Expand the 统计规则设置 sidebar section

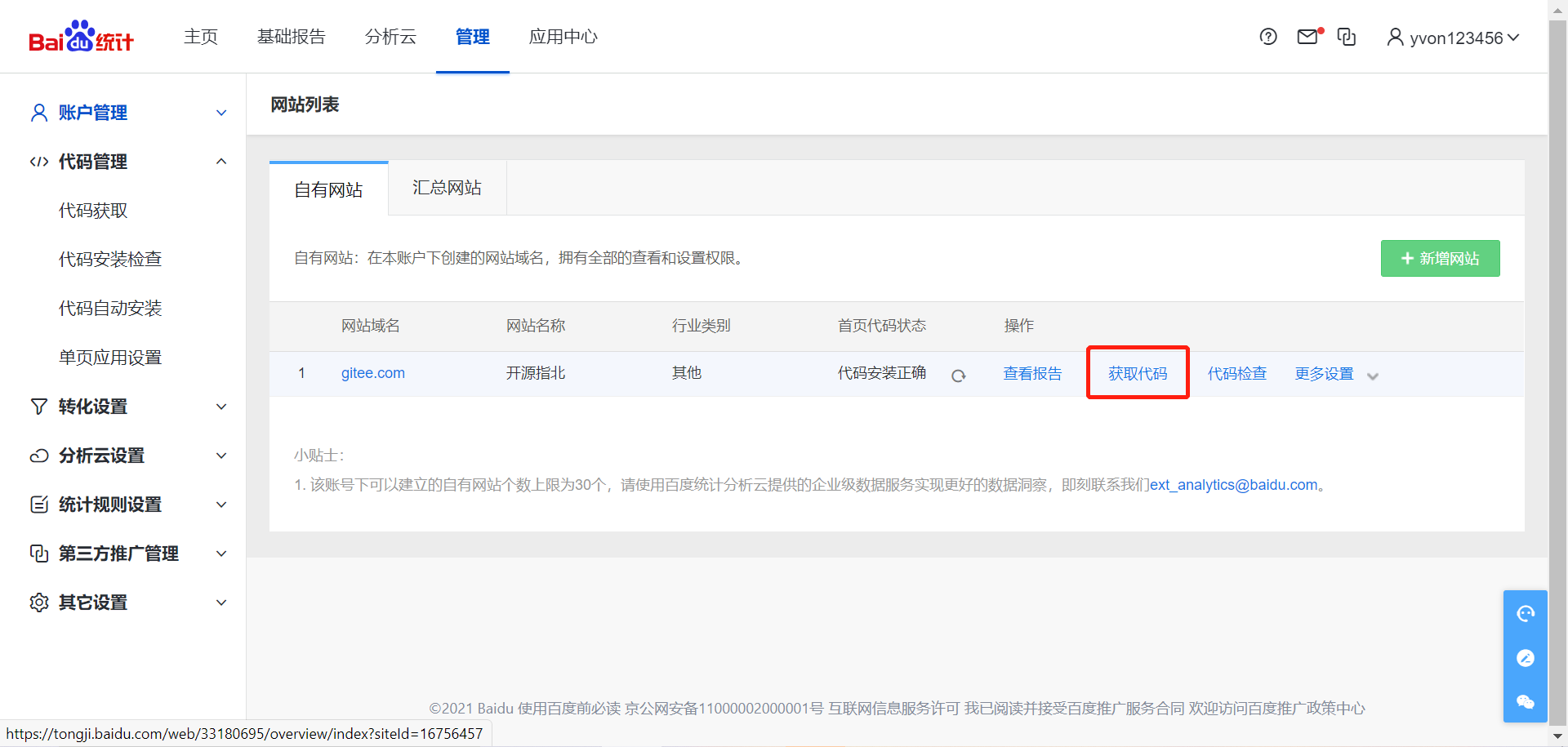pos(221,505)
